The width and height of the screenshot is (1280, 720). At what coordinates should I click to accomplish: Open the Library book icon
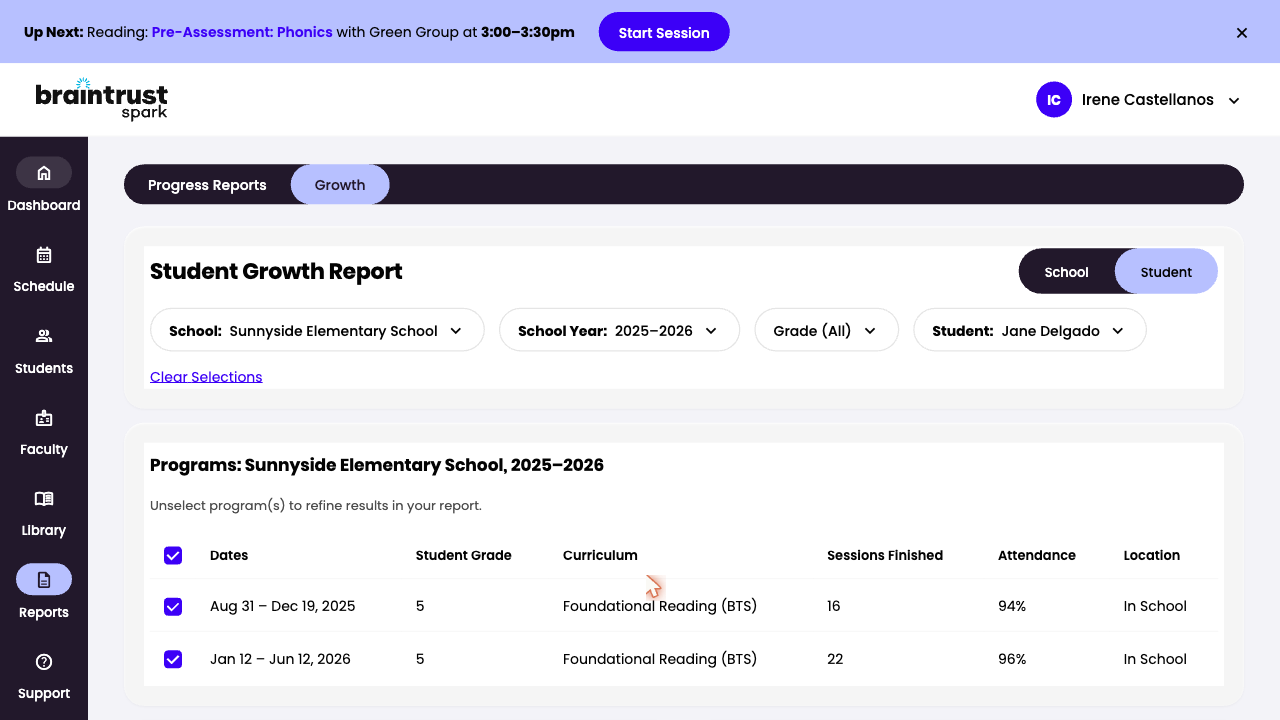click(x=44, y=498)
